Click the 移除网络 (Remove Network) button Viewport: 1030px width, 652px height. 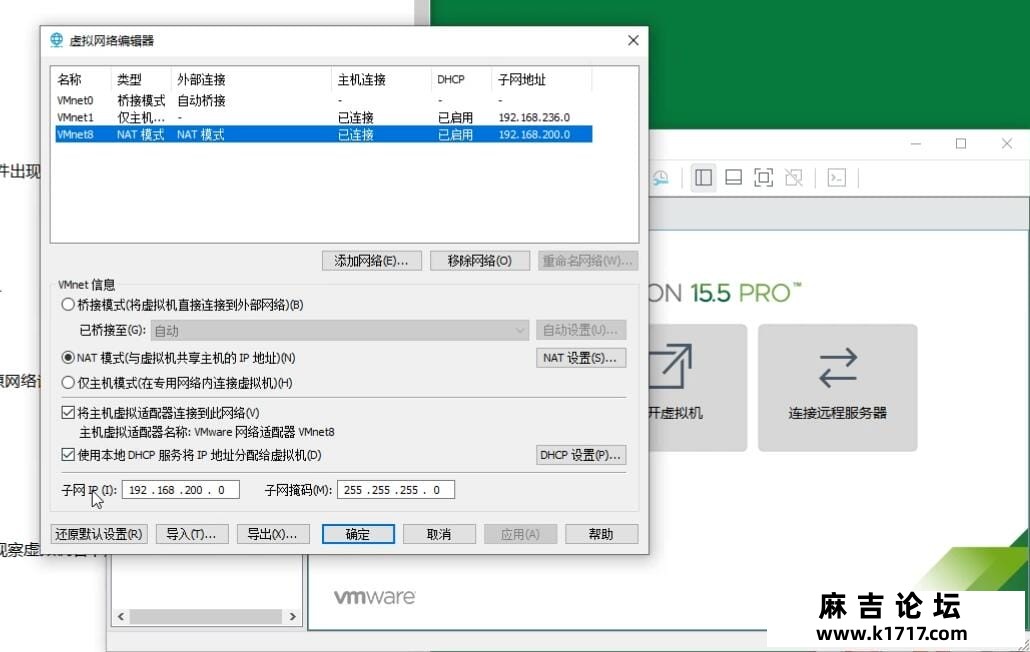pos(480,261)
